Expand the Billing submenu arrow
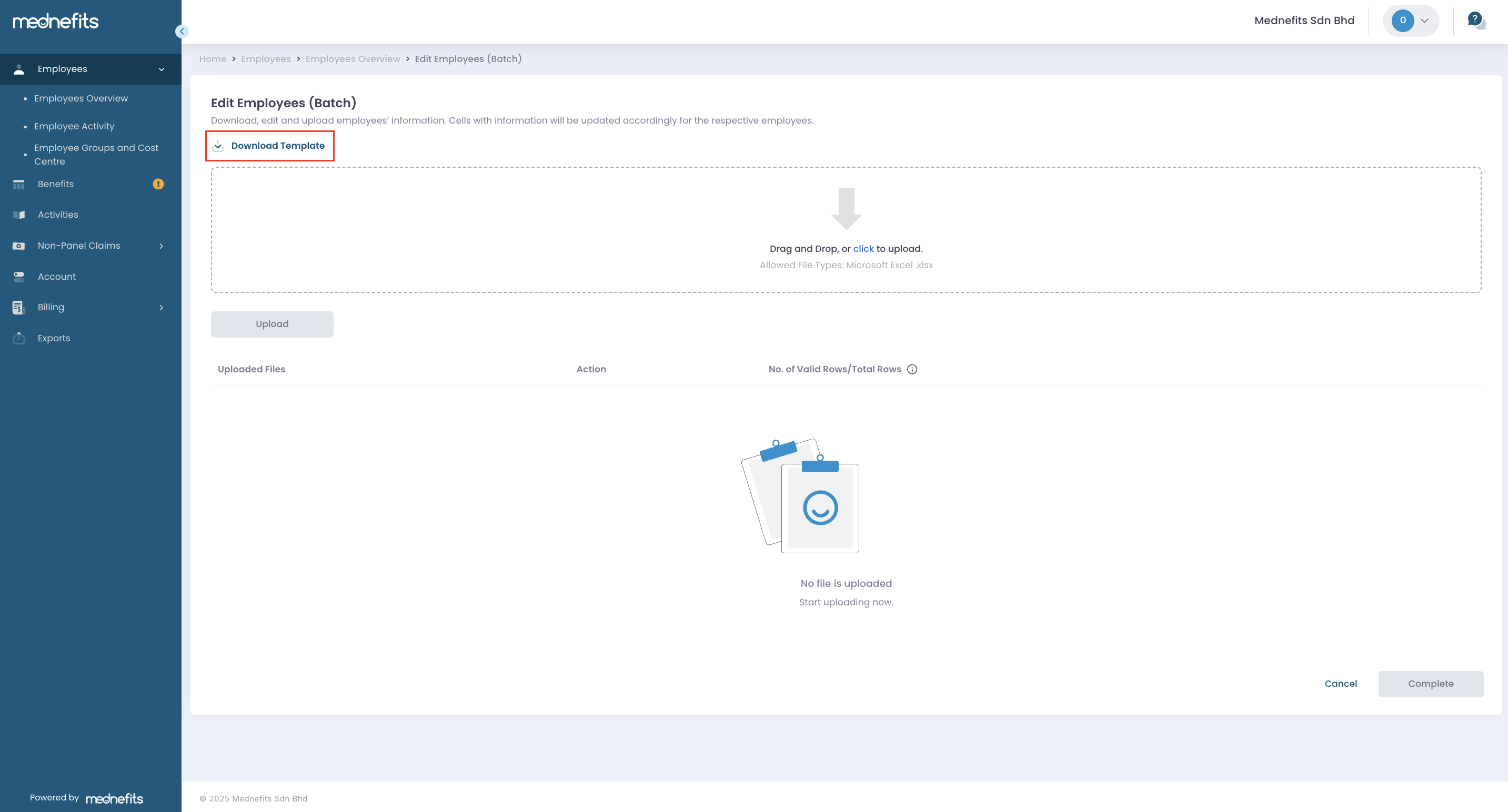The image size is (1508, 812). 161,308
